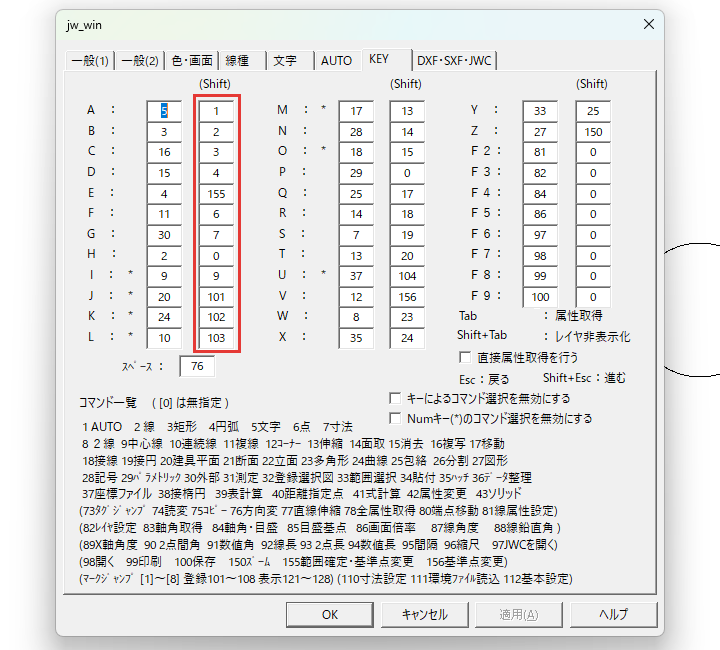The width and height of the screenshot is (720, 650).
Task: Click the F7 key field showing 98
Action: tap(540, 256)
